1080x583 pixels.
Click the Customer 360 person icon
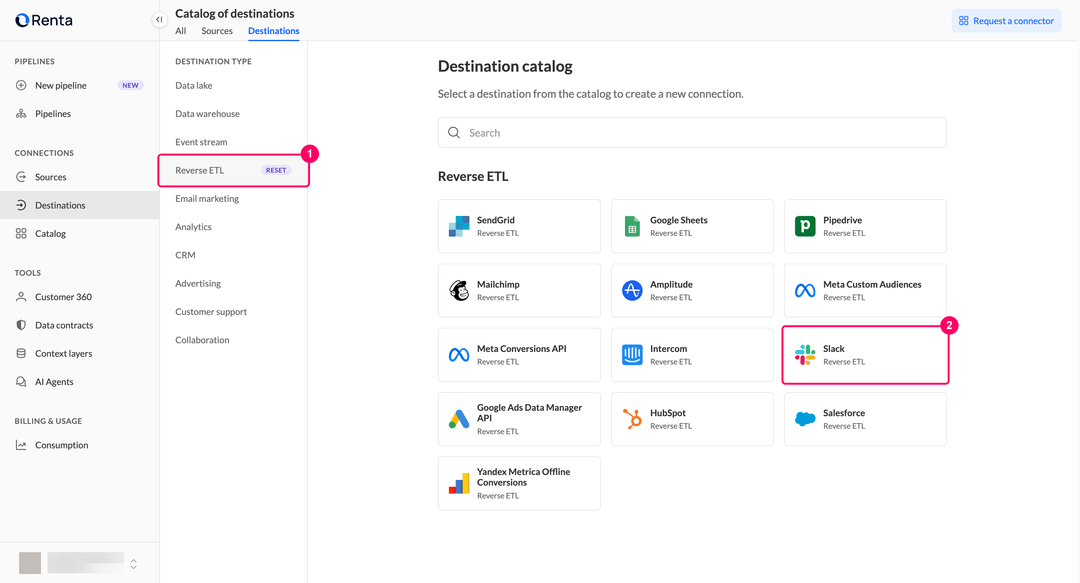pyautogui.click(x=21, y=297)
